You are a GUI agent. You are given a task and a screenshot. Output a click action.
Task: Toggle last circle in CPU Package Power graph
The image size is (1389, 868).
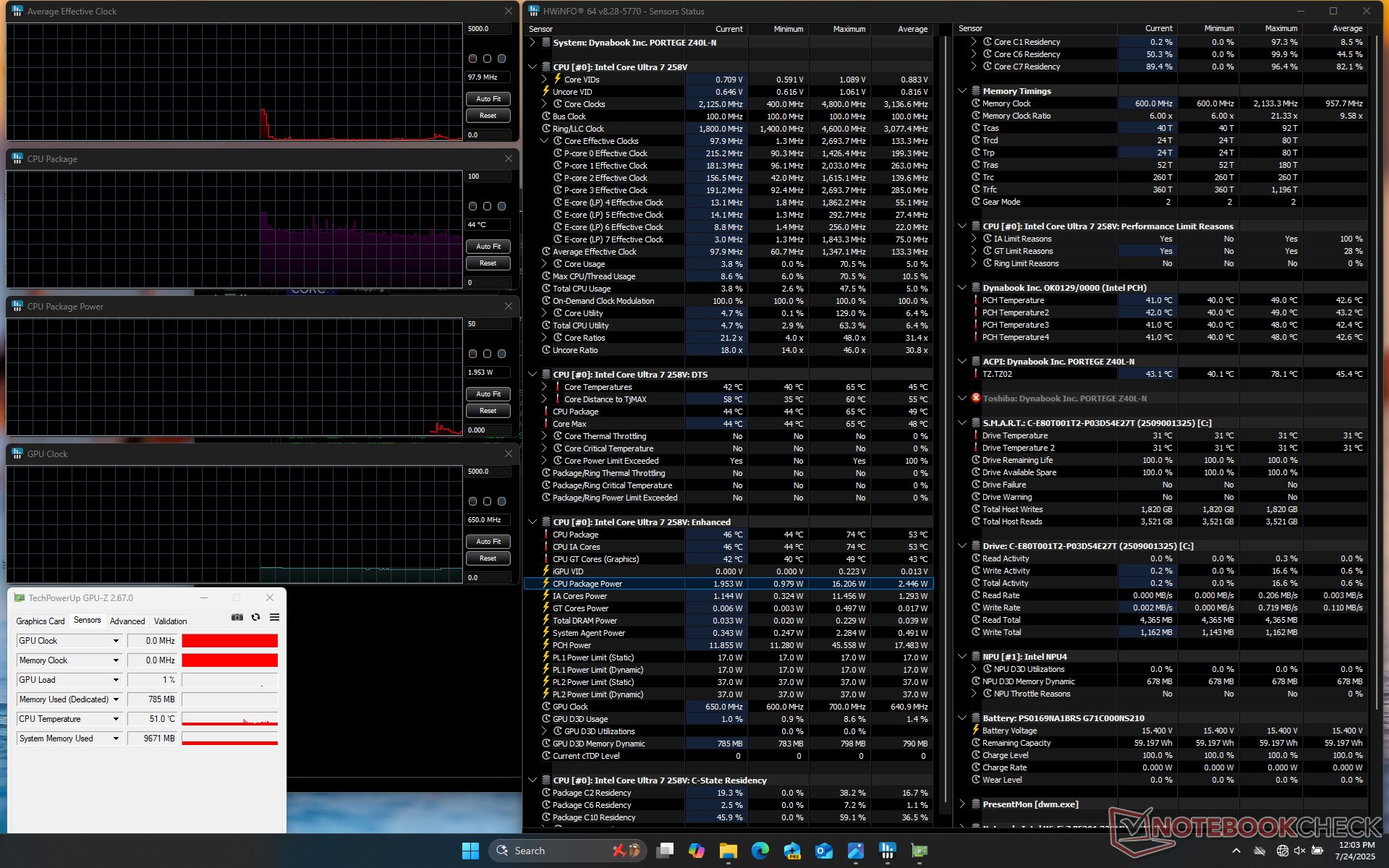[501, 354]
